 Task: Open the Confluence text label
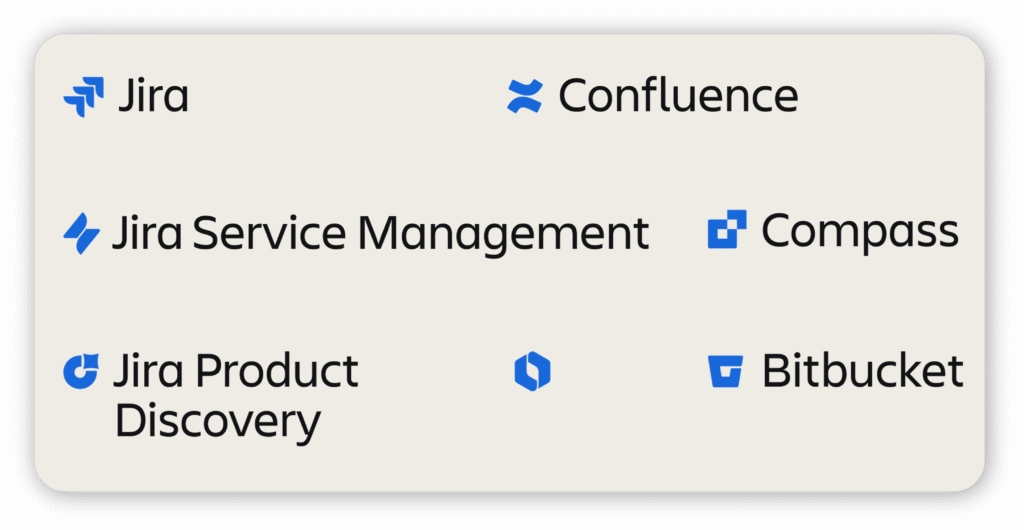(679, 95)
